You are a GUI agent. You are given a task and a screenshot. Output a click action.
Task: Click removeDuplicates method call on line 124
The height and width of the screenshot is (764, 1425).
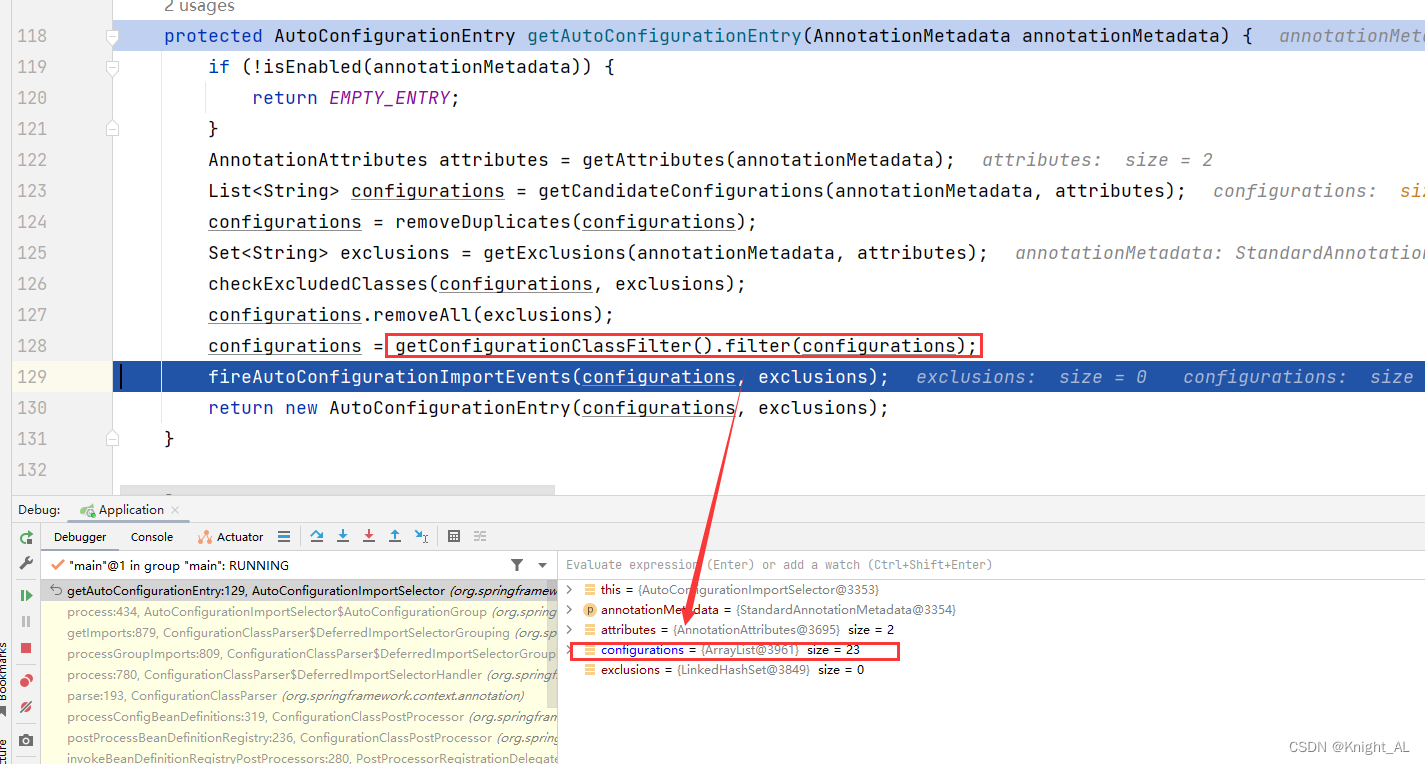click(482, 222)
